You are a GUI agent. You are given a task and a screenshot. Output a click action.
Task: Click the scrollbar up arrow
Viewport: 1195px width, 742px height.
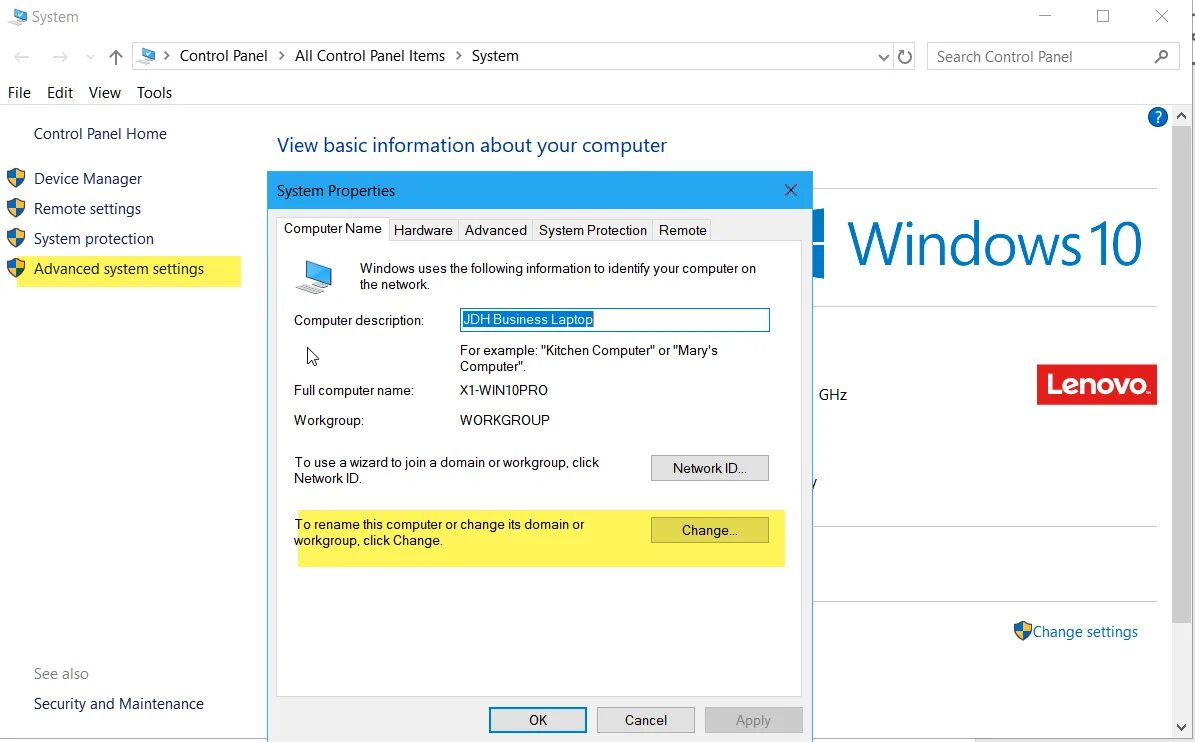tap(1181, 116)
